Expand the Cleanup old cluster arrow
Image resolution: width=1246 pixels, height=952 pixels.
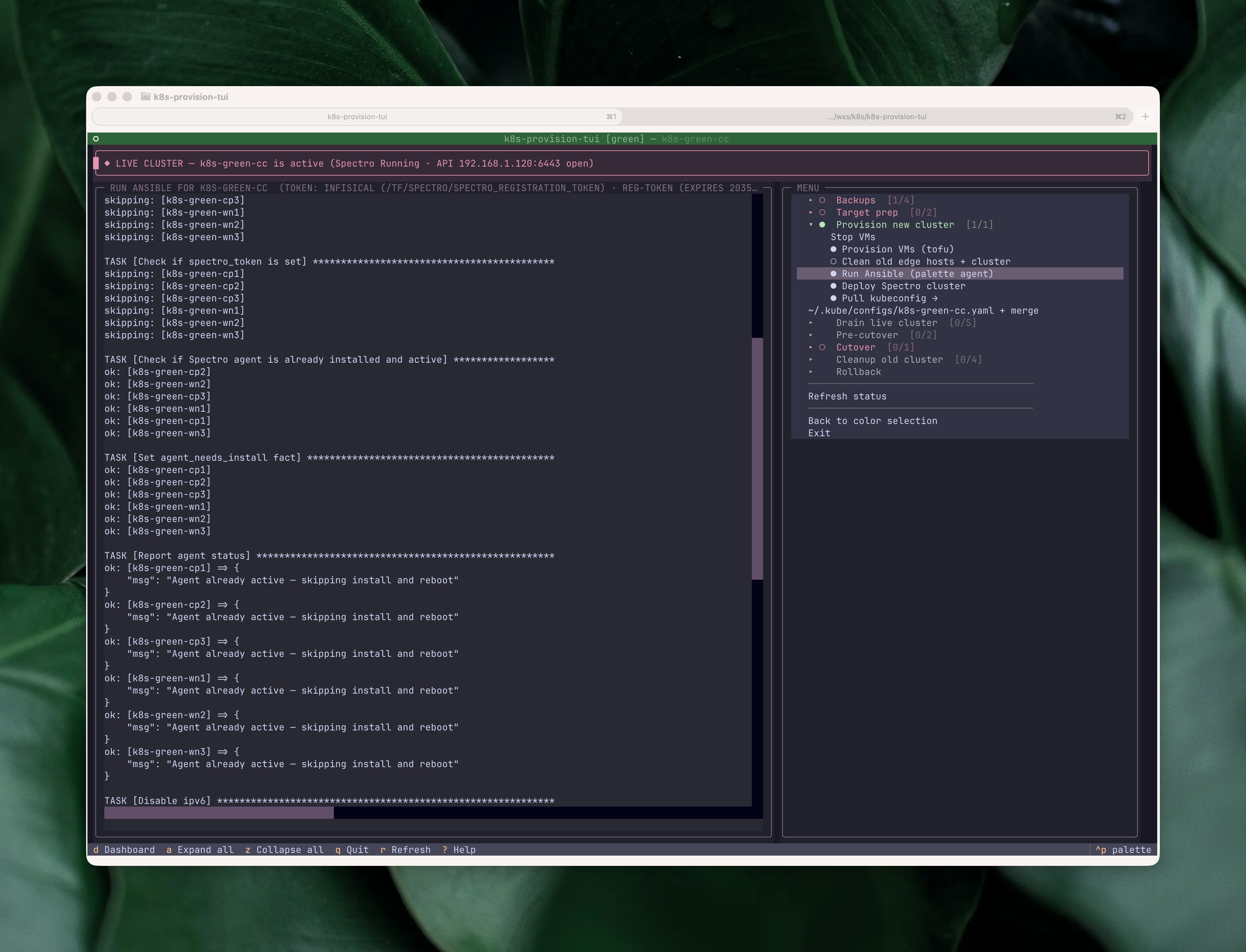pos(811,360)
